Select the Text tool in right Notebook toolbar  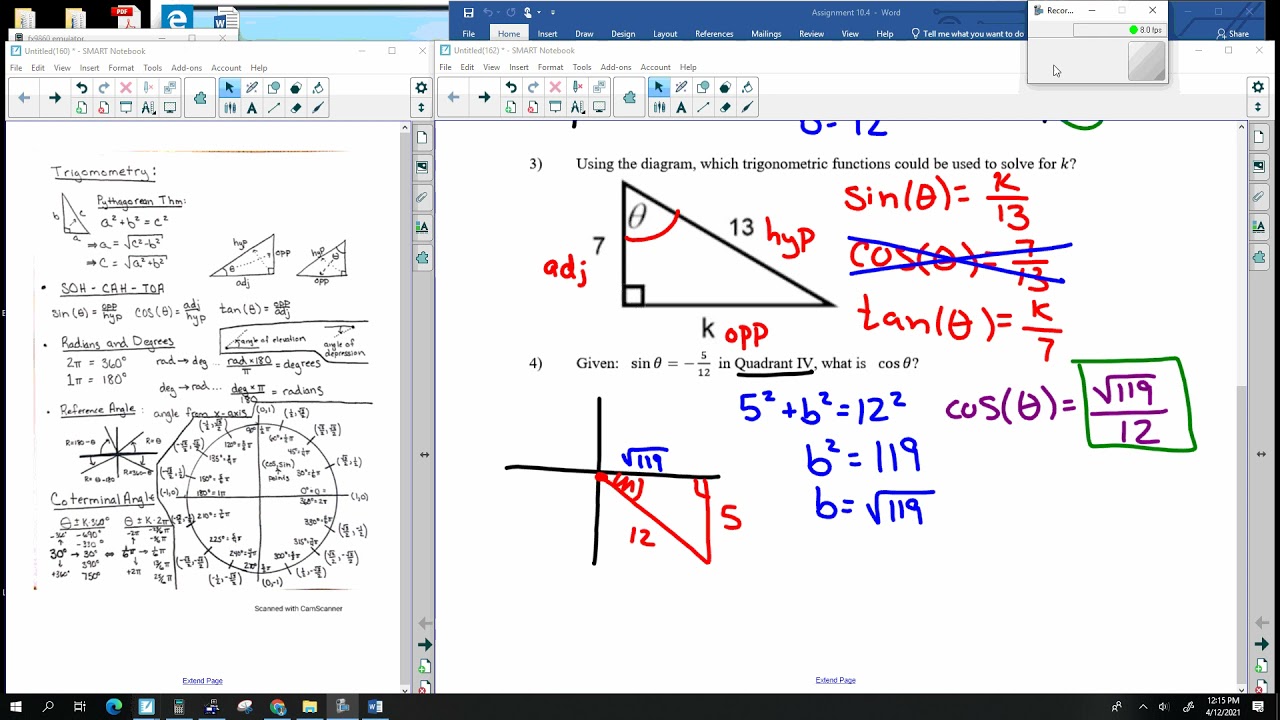click(681, 107)
